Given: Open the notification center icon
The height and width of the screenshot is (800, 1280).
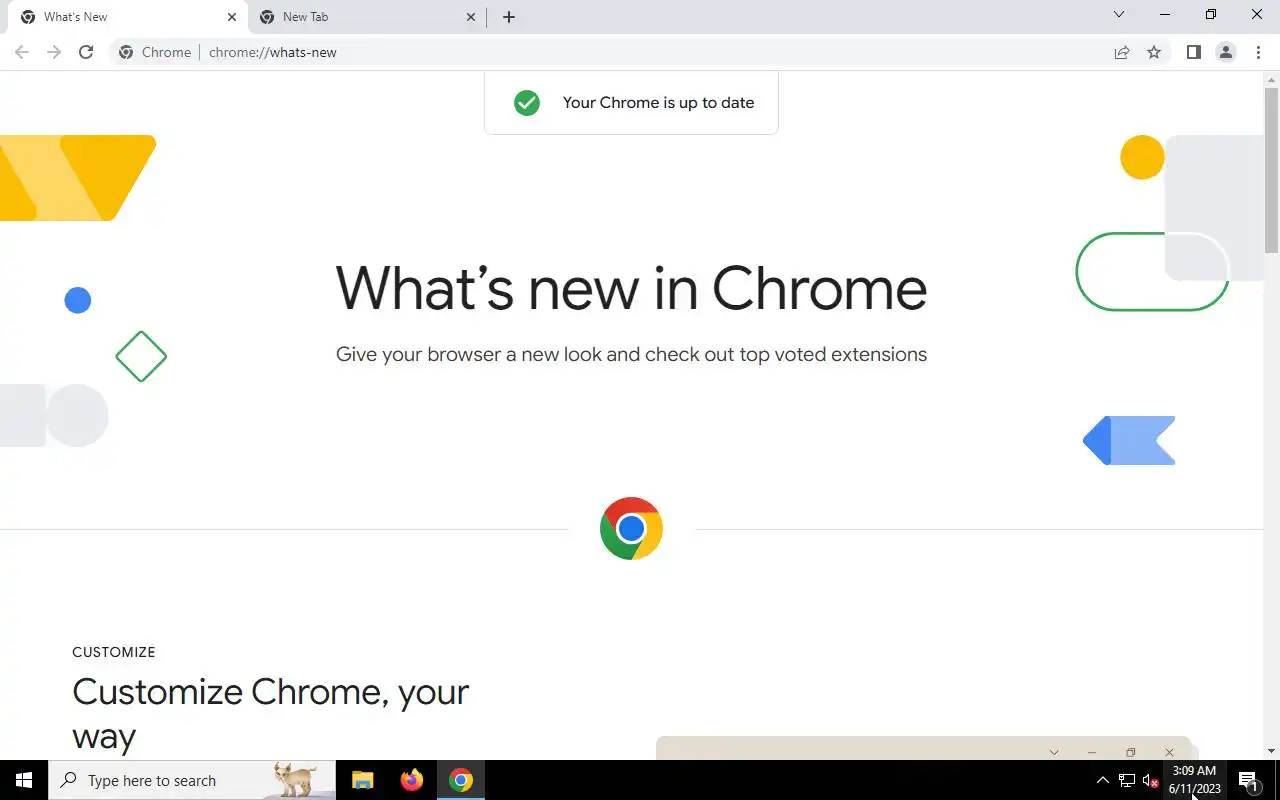Looking at the screenshot, I should [x=1247, y=780].
